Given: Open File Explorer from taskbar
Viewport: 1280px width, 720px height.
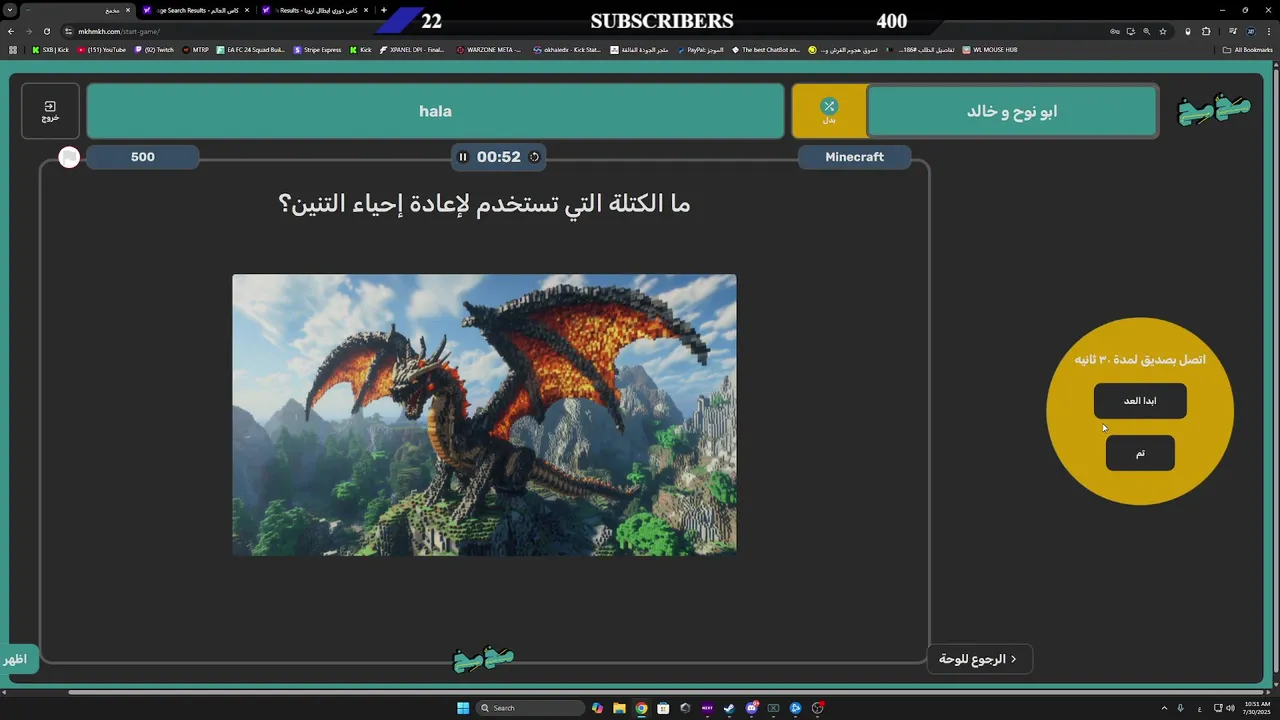Looking at the screenshot, I should [x=619, y=708].
